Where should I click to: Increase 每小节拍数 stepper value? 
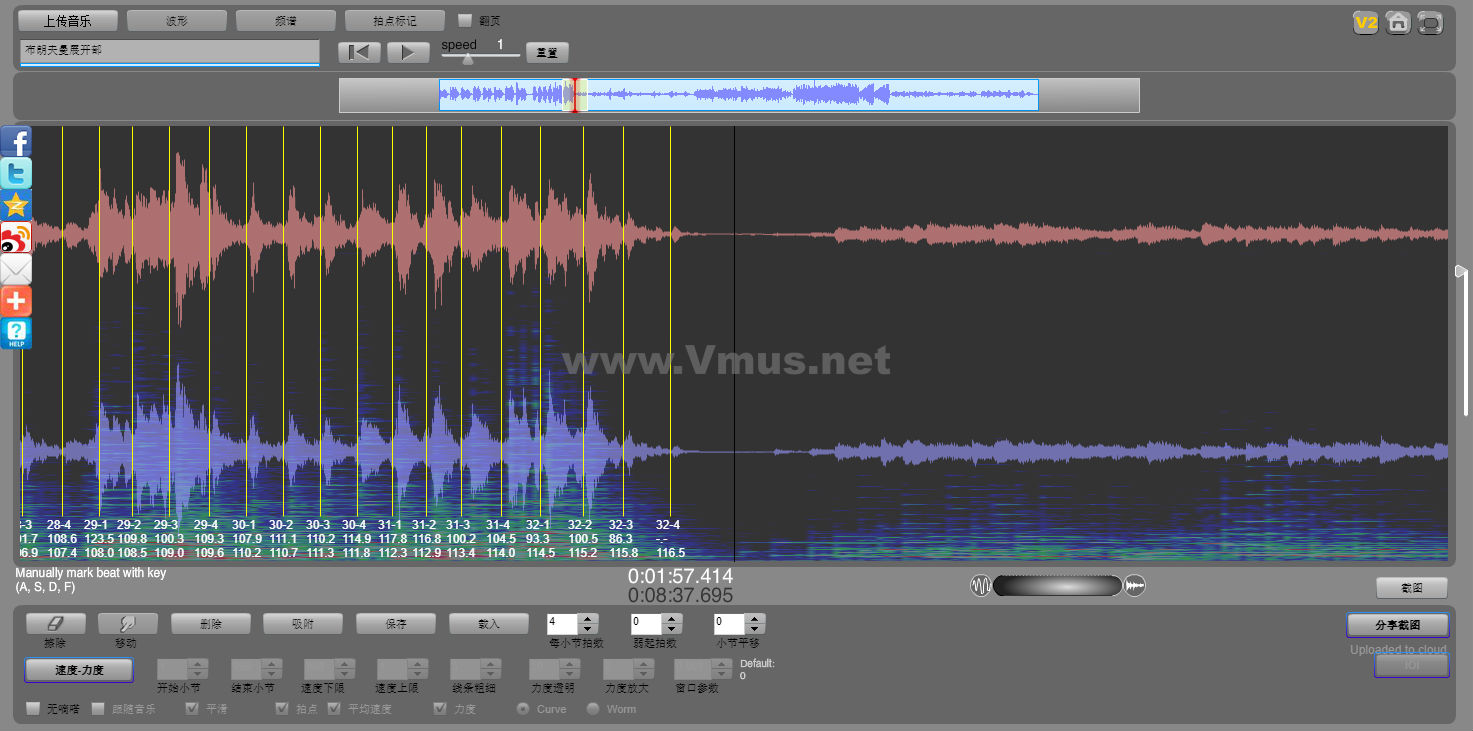[588, 618]
